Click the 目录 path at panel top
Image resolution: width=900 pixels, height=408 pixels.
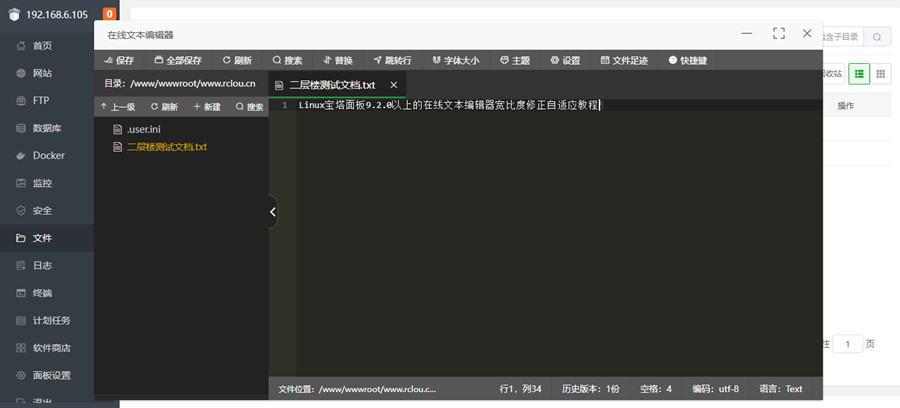tap(180, 84)
